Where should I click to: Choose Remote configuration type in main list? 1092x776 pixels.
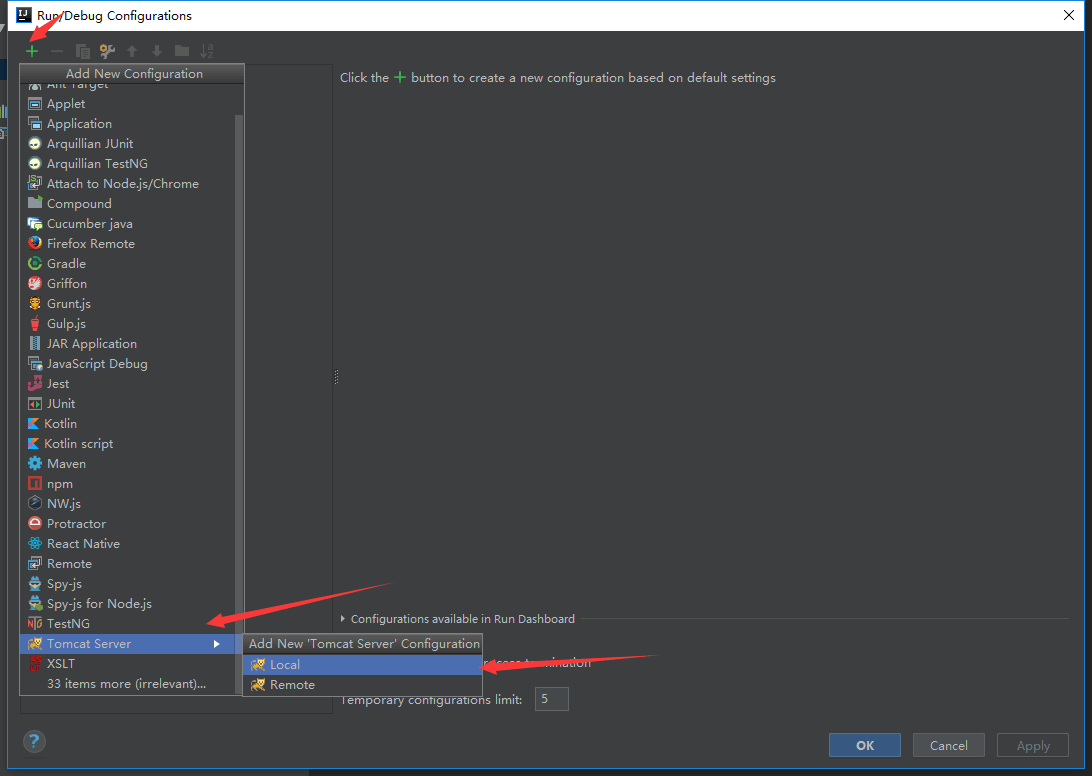click(x=128, y=564)
